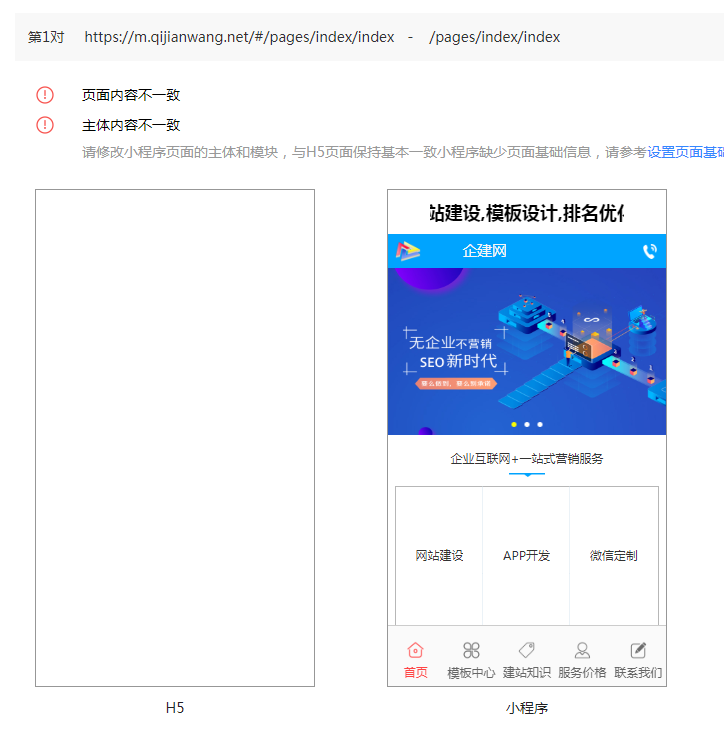Click the SEO新时代 banner image
Viewport: 724px width, 735px height.
[527, 352]
